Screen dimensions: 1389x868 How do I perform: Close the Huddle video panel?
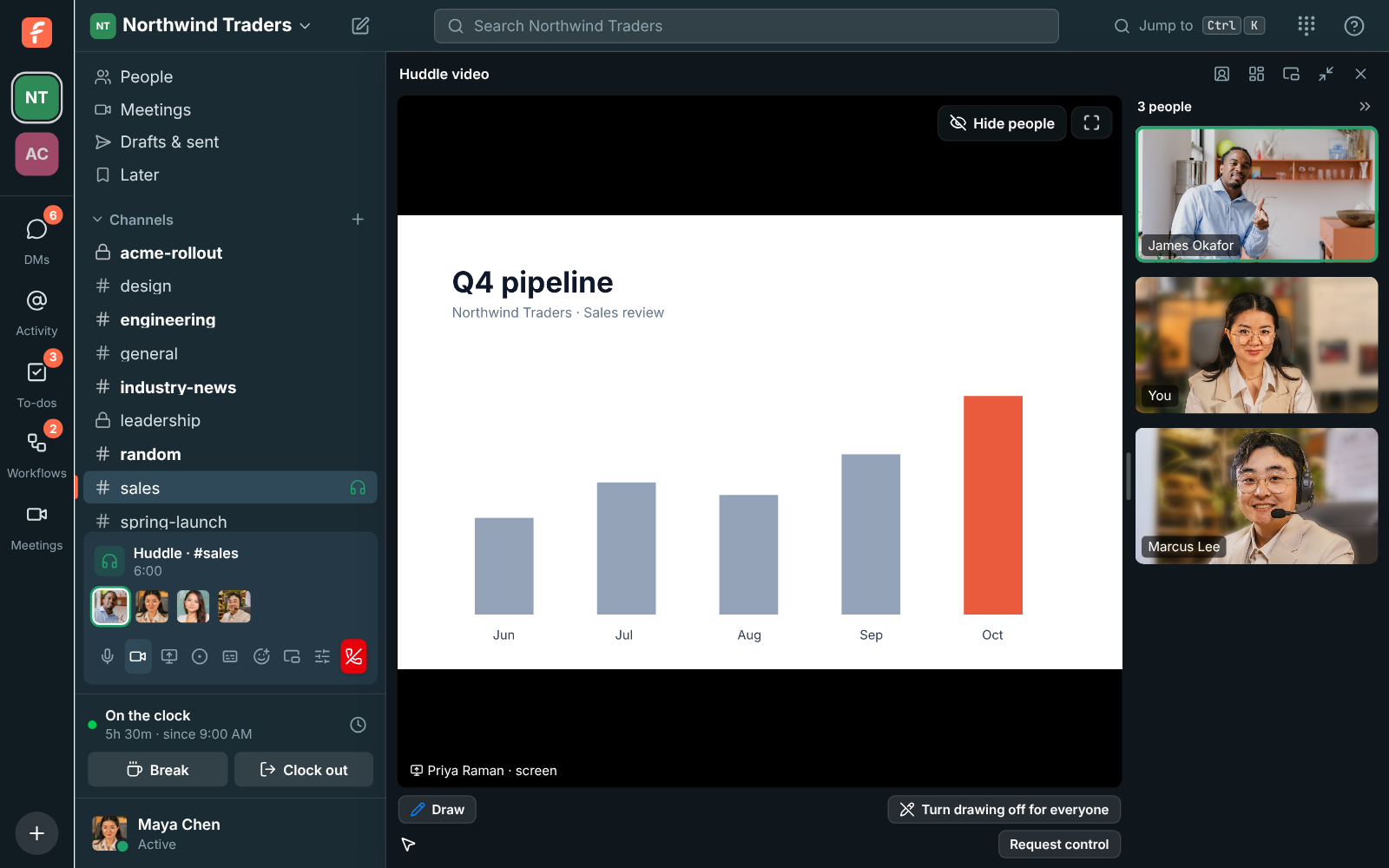(x=1360, y=74)
